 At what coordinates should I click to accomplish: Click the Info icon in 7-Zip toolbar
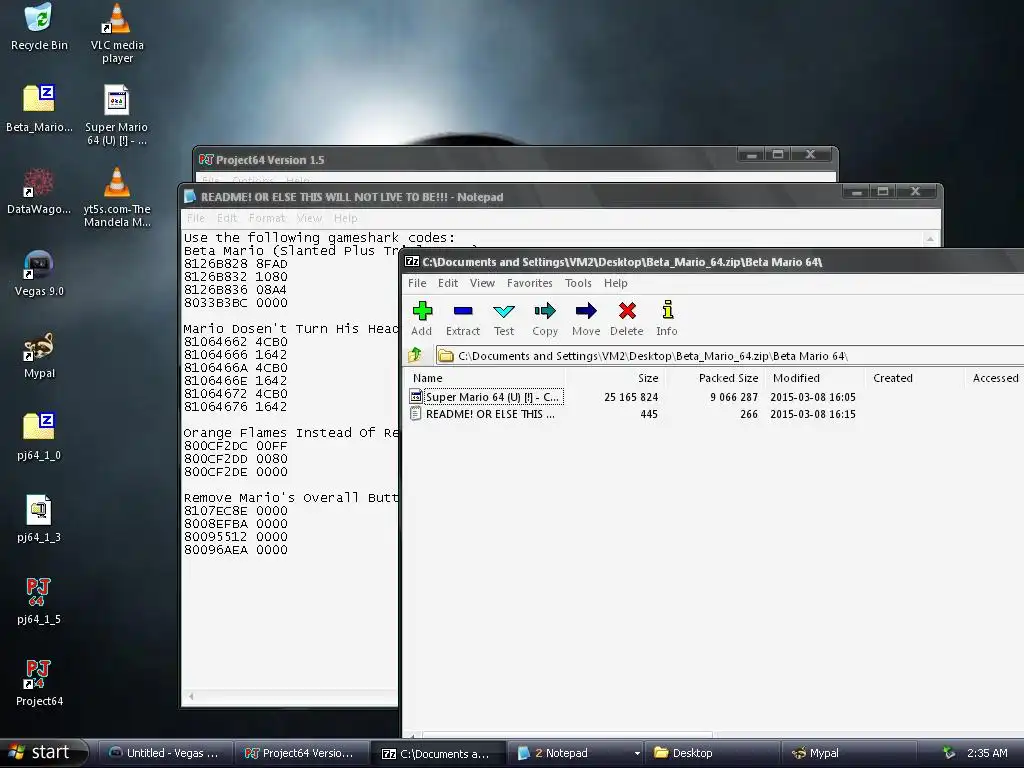667,318
